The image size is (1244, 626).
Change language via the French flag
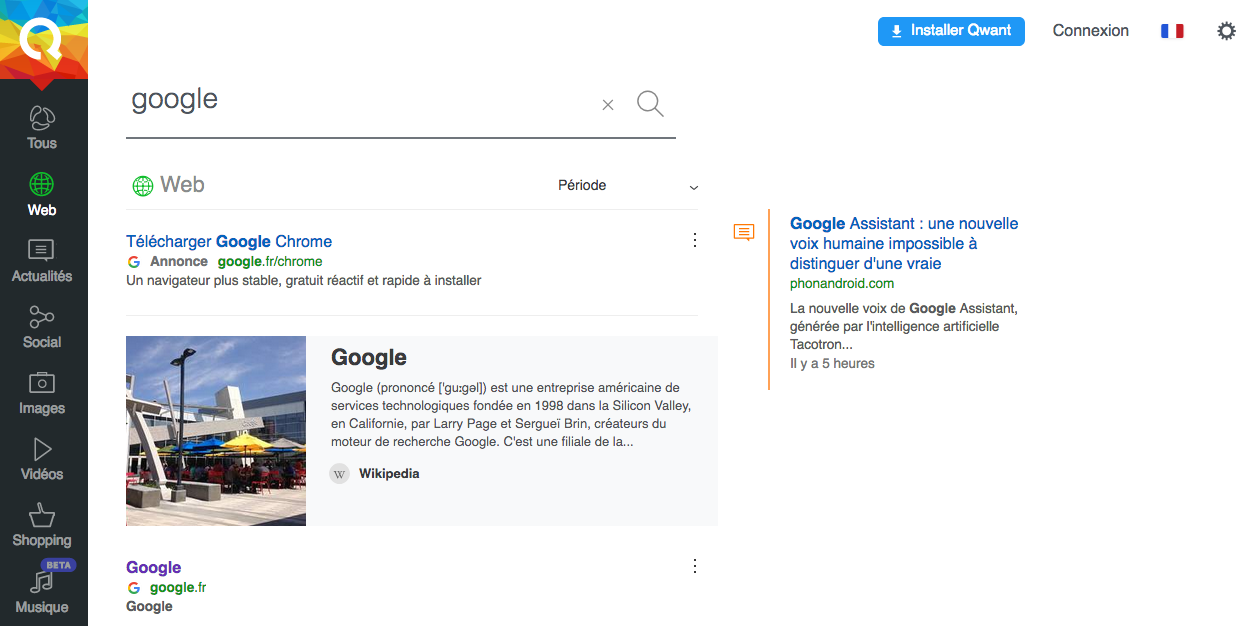pos(1172,31)
